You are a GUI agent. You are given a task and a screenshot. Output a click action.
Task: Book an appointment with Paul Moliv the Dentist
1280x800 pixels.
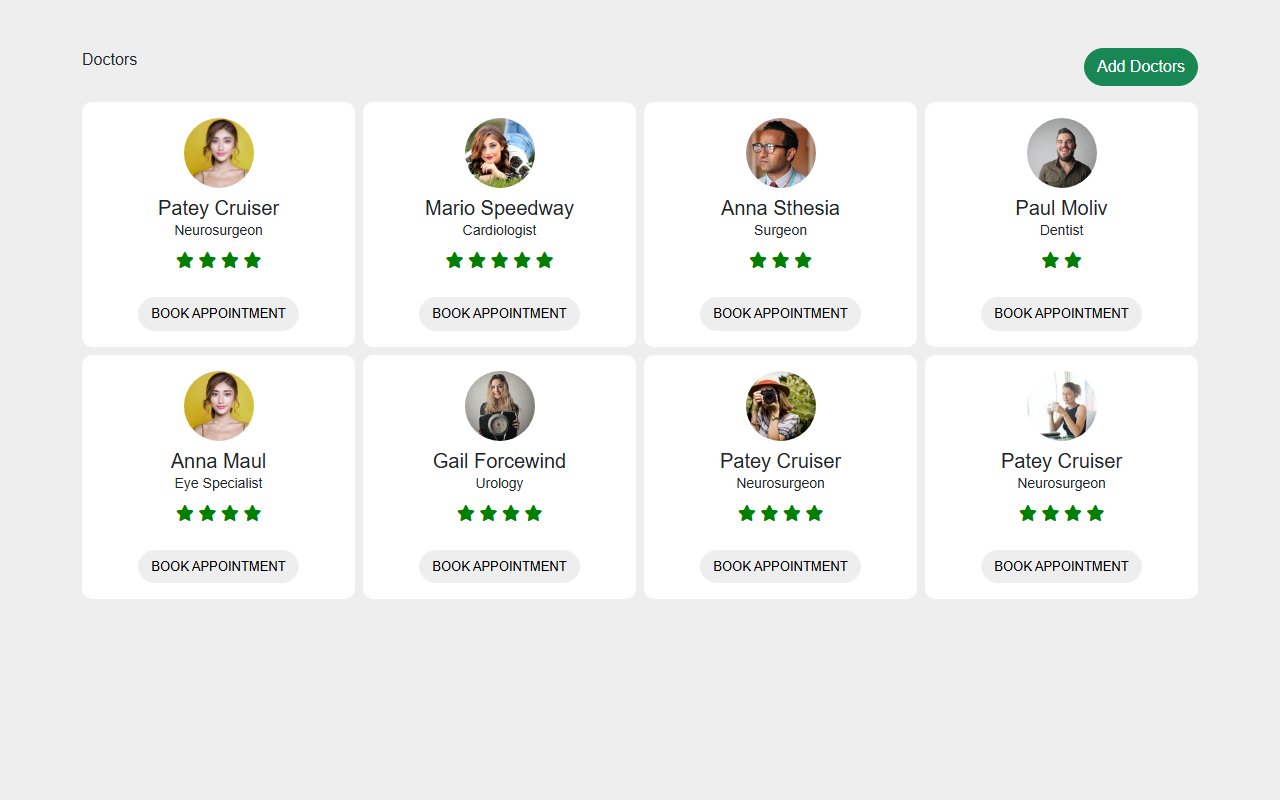(1061, 313)
